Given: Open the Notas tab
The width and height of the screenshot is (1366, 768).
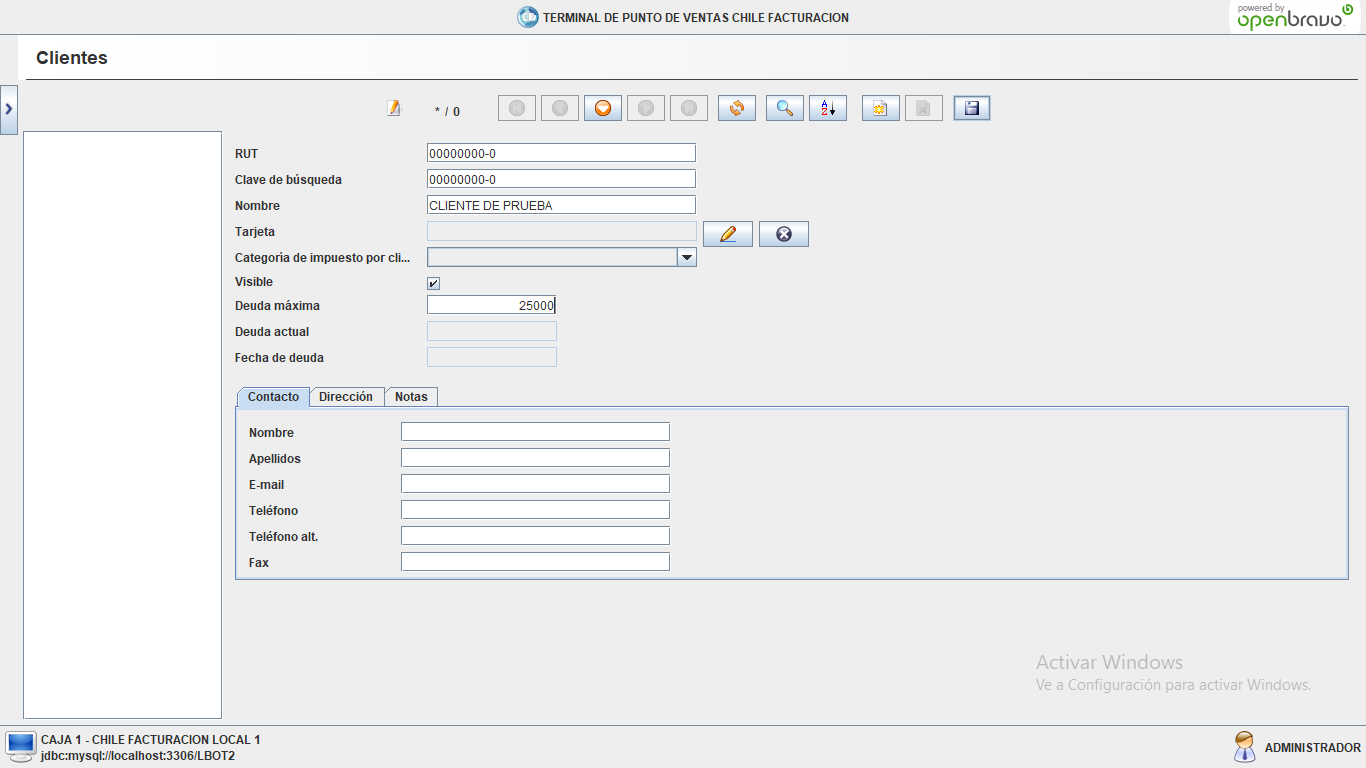Looking at the screenshot, I should pyautogui.click(x=411, y=397).
